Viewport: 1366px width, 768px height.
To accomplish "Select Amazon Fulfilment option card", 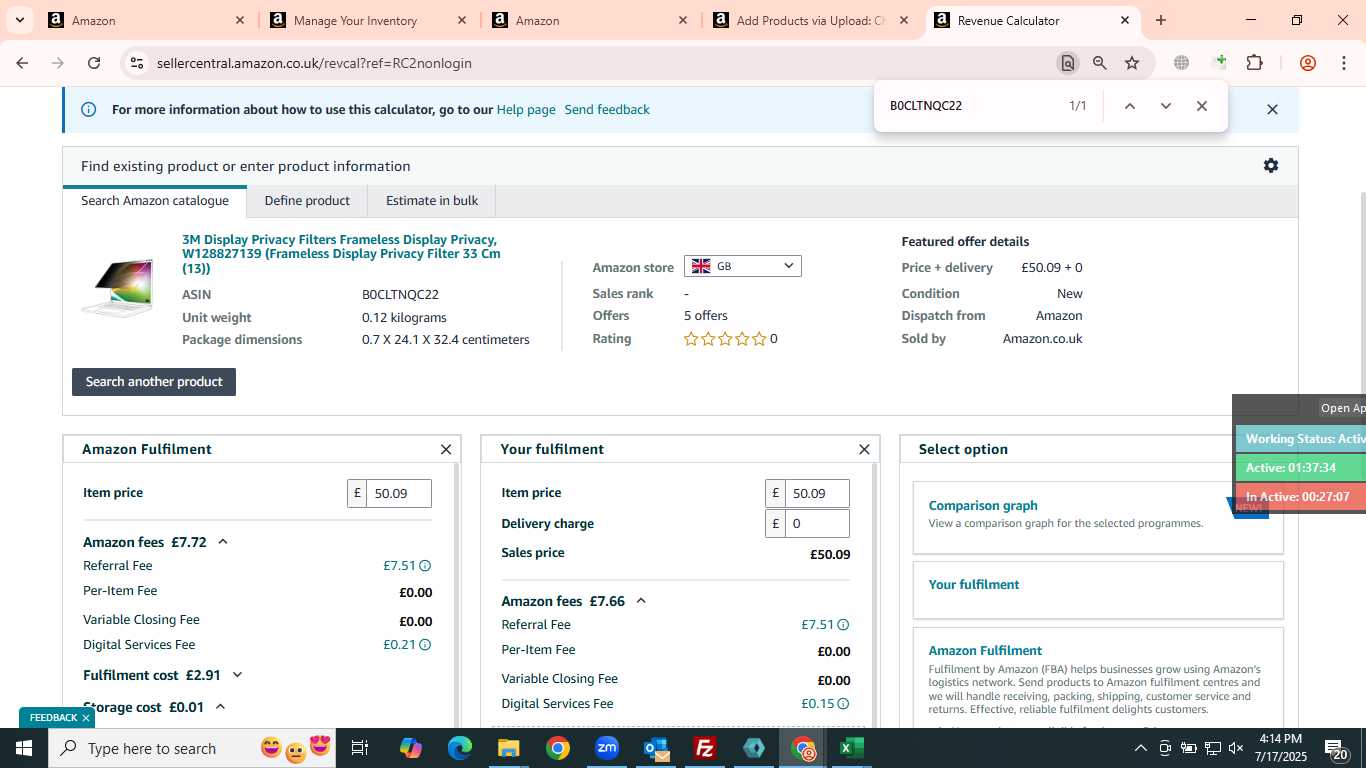I will (1098, 680).
